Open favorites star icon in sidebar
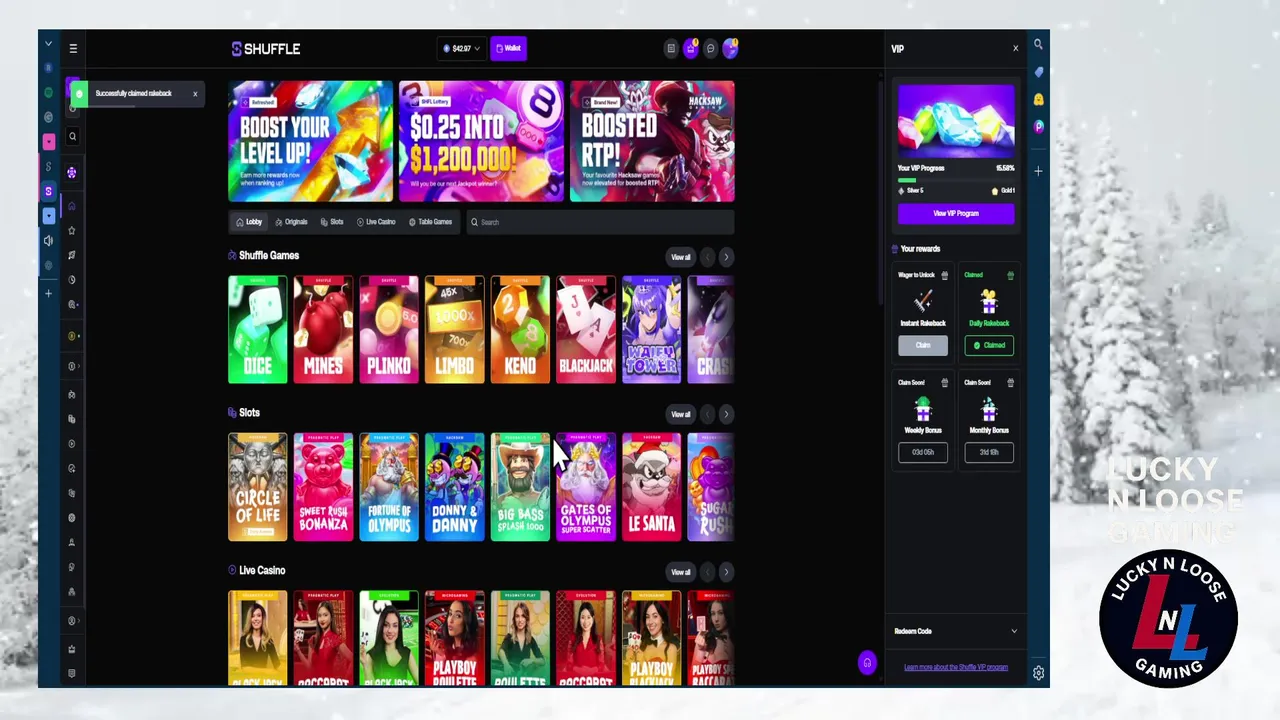1280x720 pixels. 72,230
